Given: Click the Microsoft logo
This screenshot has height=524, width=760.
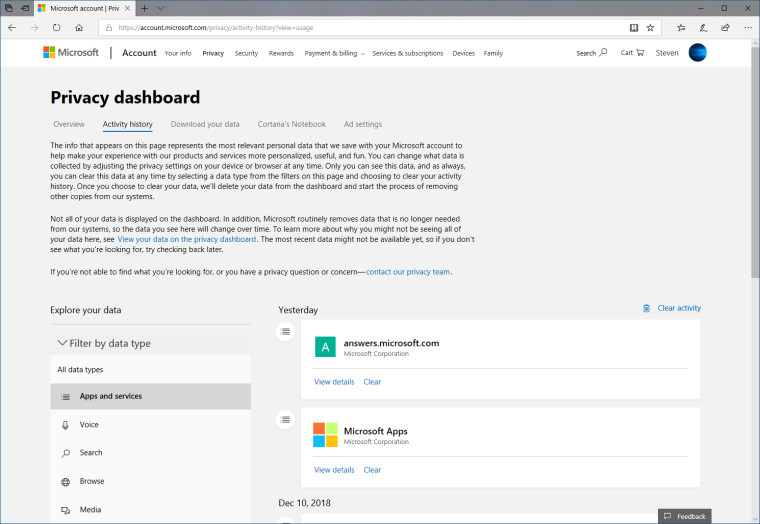Looking at the screenshot, I should (71, 52).
